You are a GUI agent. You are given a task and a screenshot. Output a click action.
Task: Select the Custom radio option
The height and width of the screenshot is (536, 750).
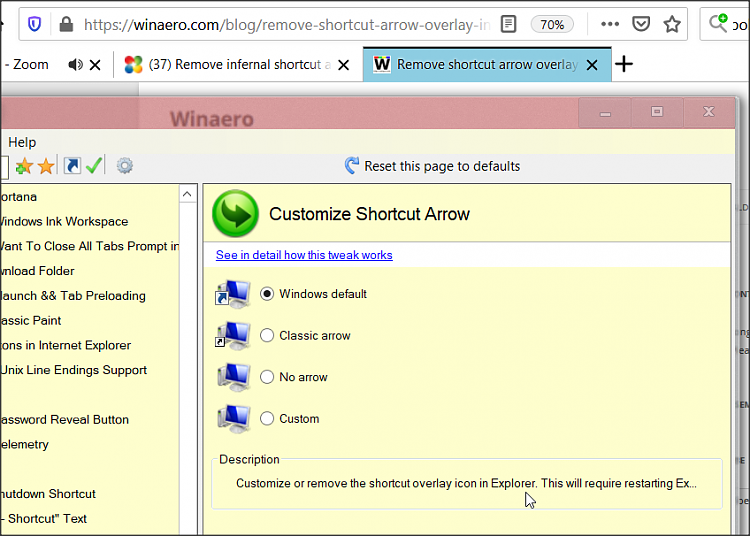point(267,418)
